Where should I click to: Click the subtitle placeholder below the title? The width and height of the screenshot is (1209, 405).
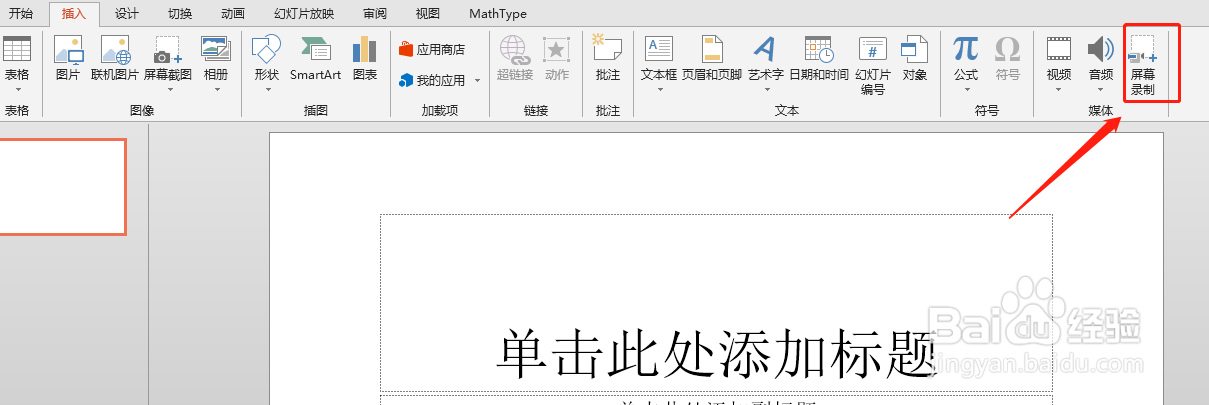716,400
